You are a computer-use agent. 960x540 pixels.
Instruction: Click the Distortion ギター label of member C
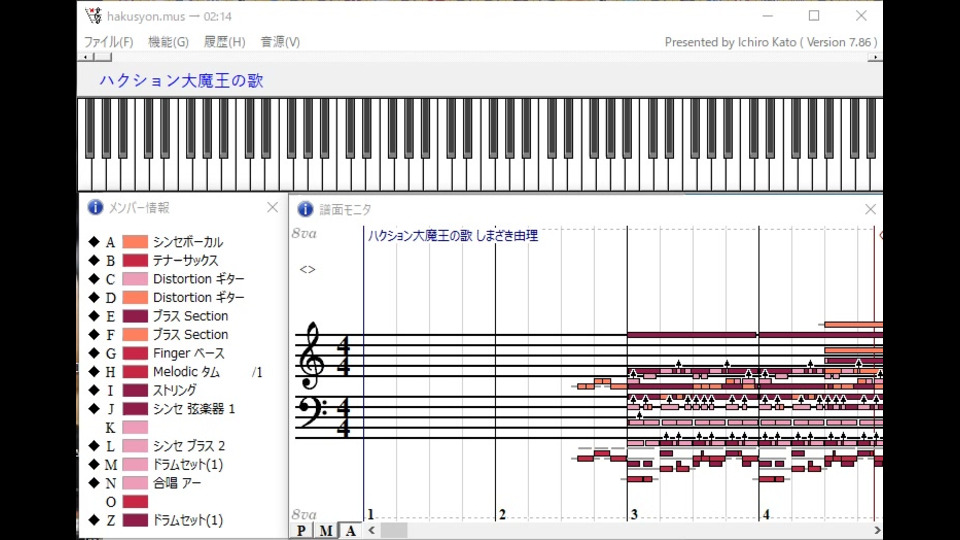coord(198,279)
